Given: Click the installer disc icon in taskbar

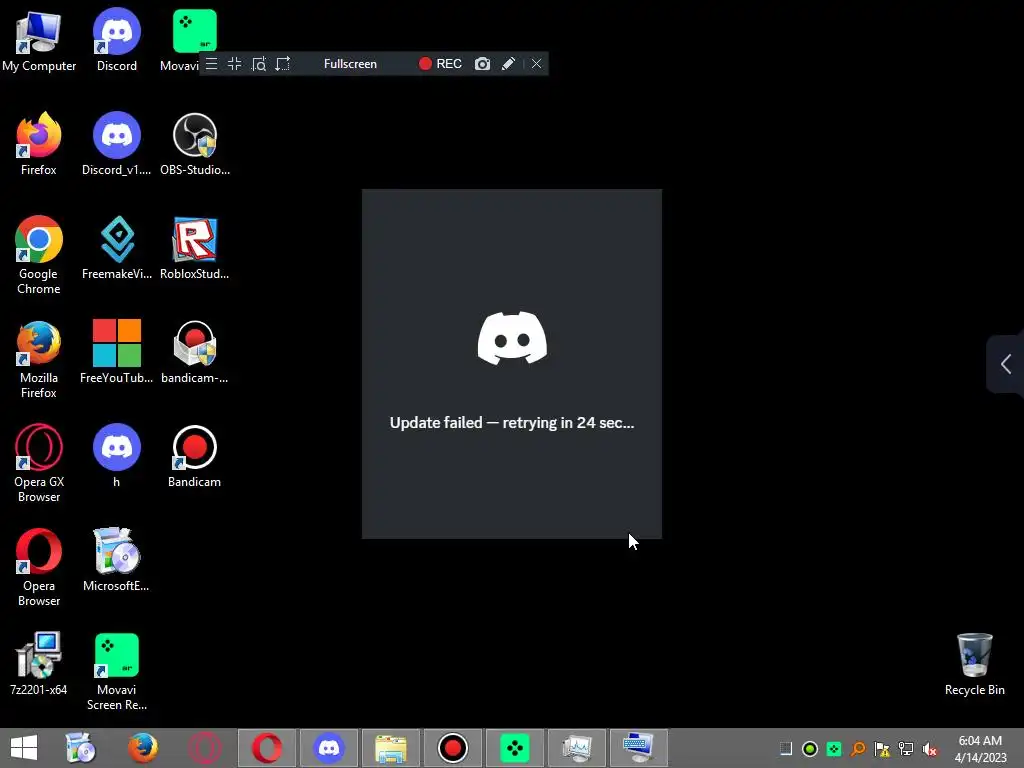Looking at the screenshot, I should [x=81, y=748].
